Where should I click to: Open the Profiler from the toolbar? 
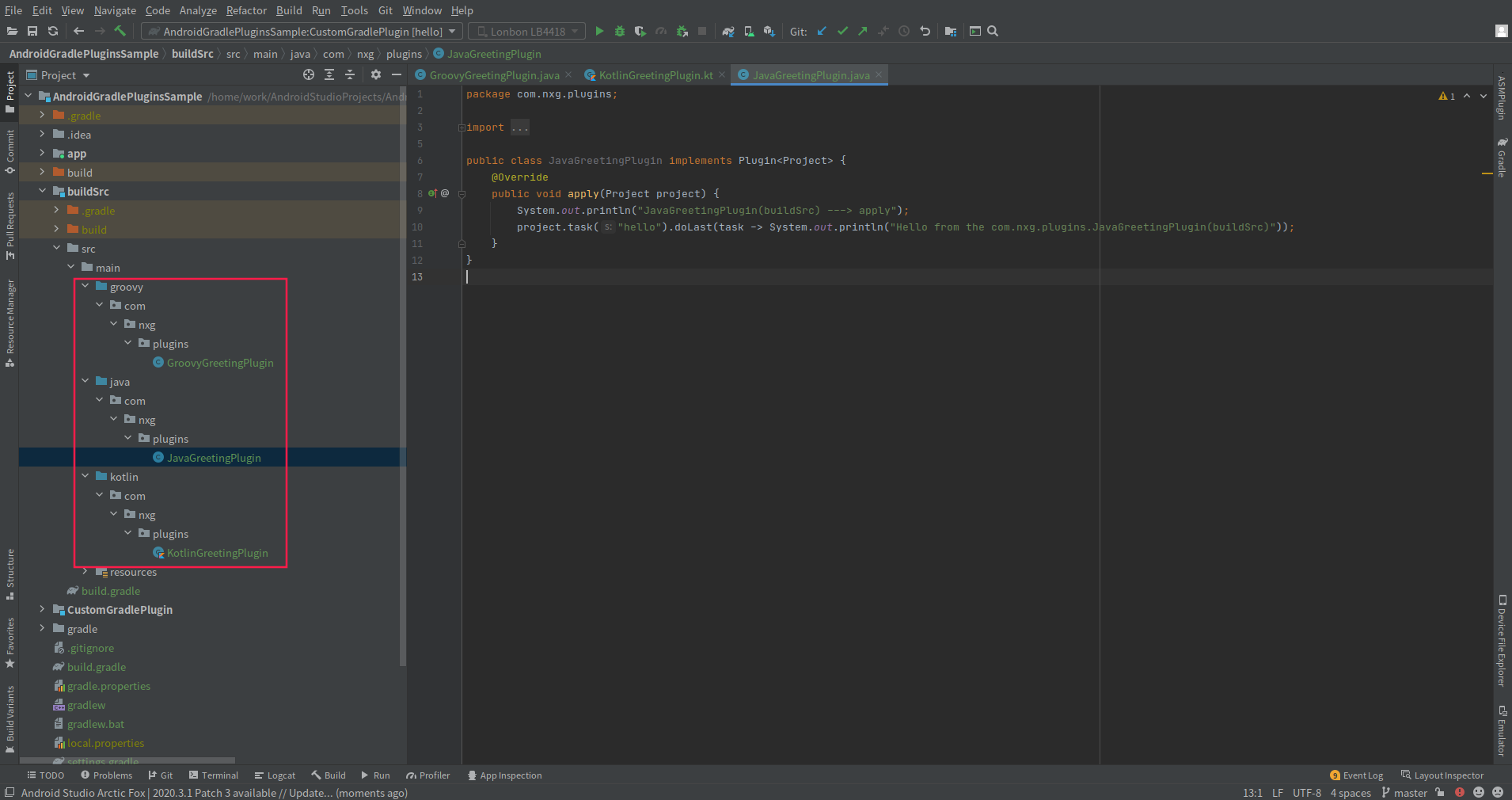(x=660, y=31)
